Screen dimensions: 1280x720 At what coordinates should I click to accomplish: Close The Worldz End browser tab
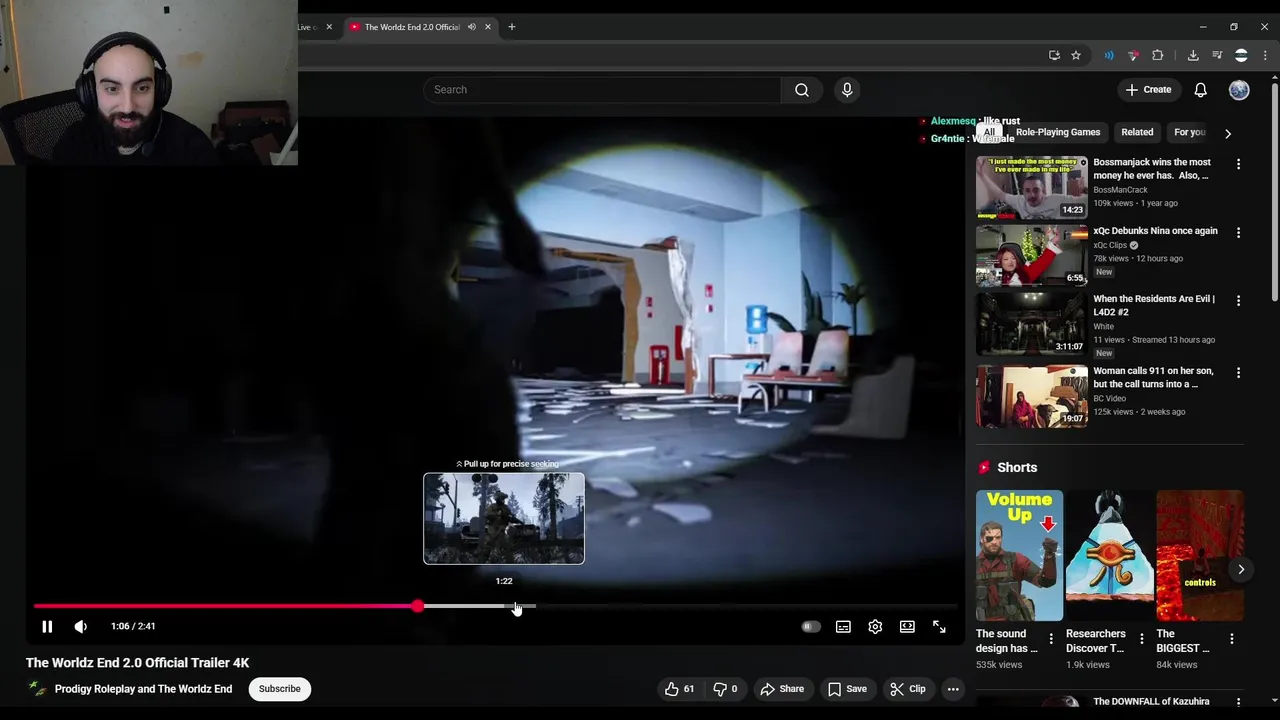click(488, 27)
